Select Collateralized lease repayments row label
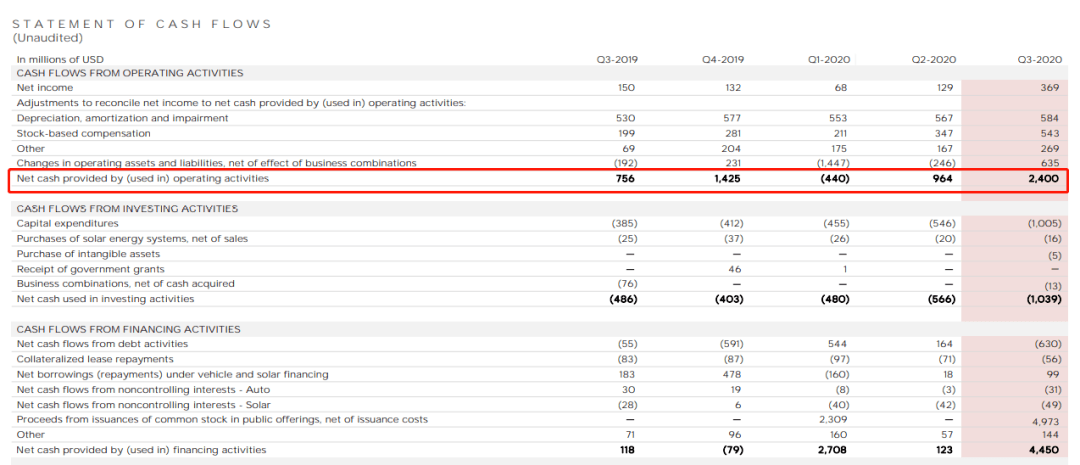Viewport: 1080px width, 465px height. (95, 359)
